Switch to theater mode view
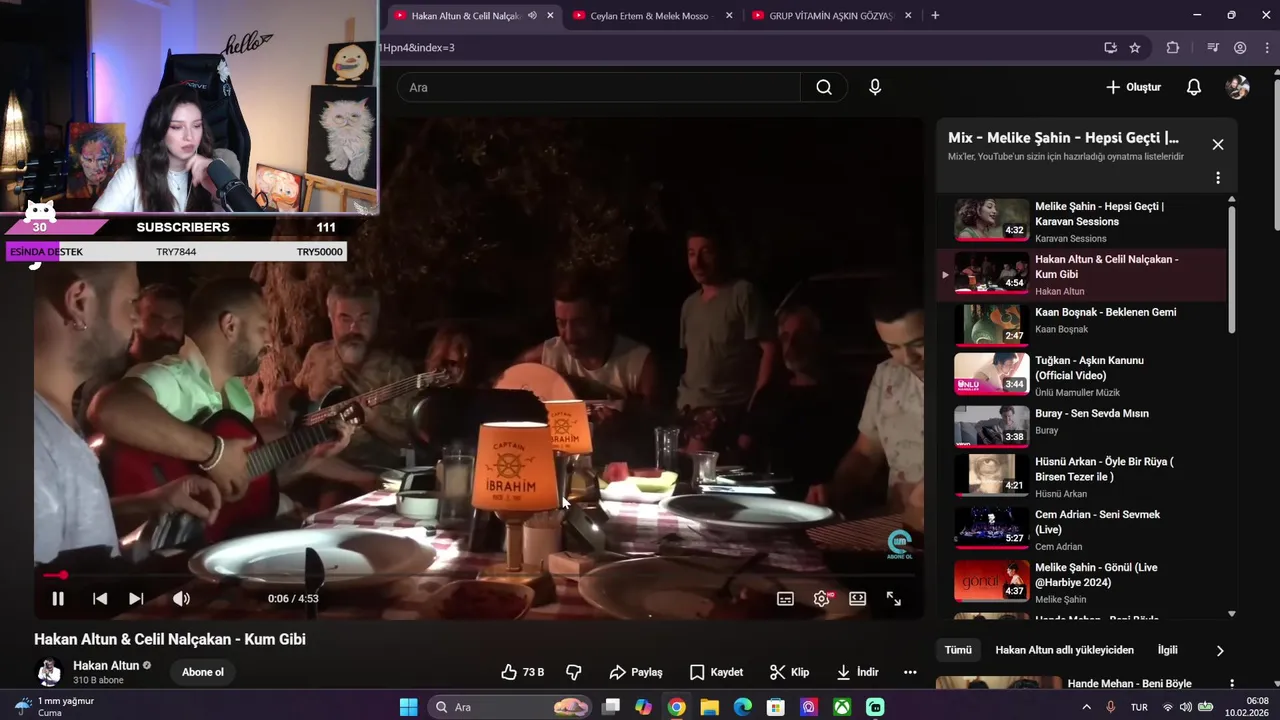 [x=857, y=599]
